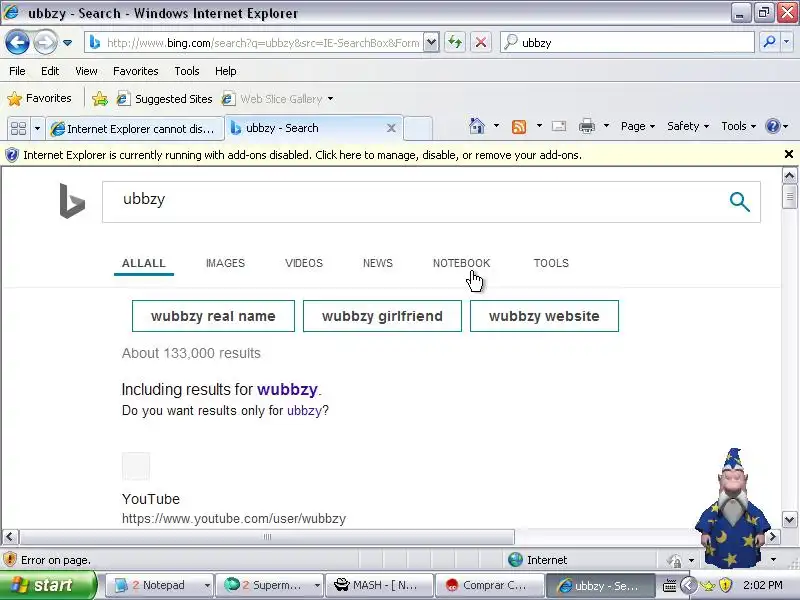Click the blue Help question mark icon
The image size is (800, 600).
[773, 126]
